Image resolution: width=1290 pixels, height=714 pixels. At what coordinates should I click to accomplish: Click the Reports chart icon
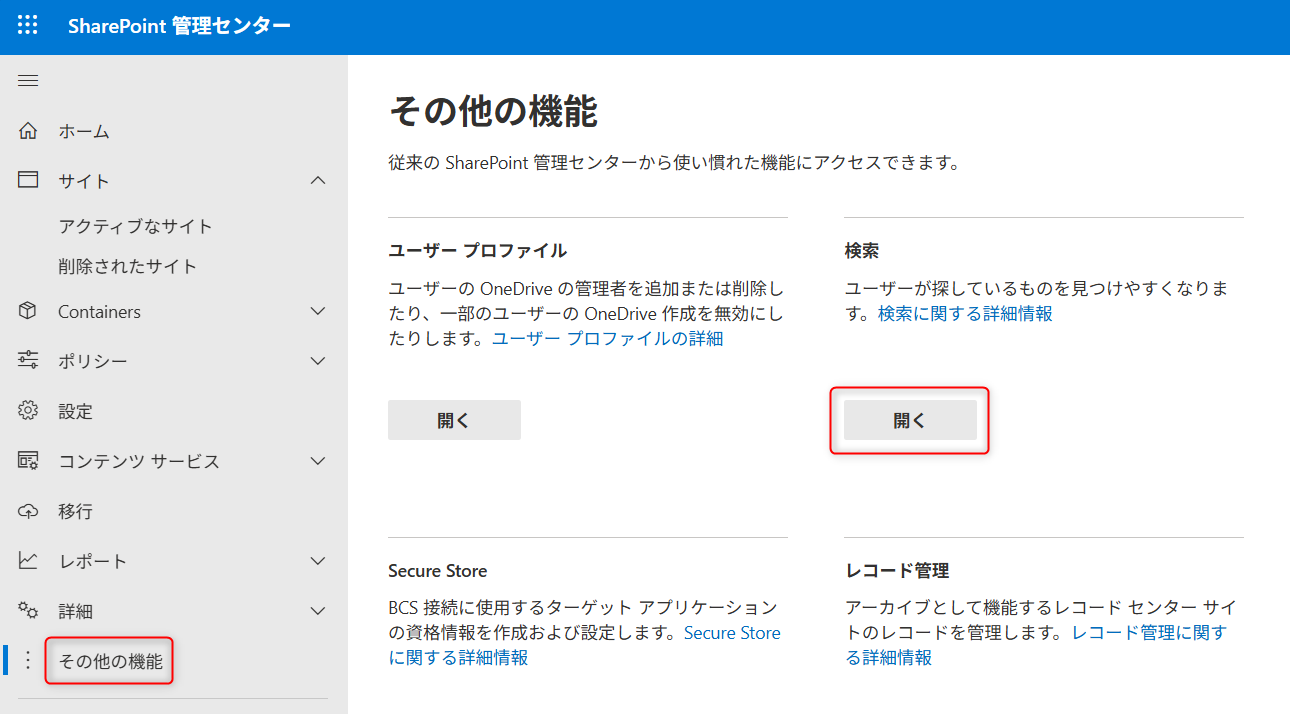28,561
